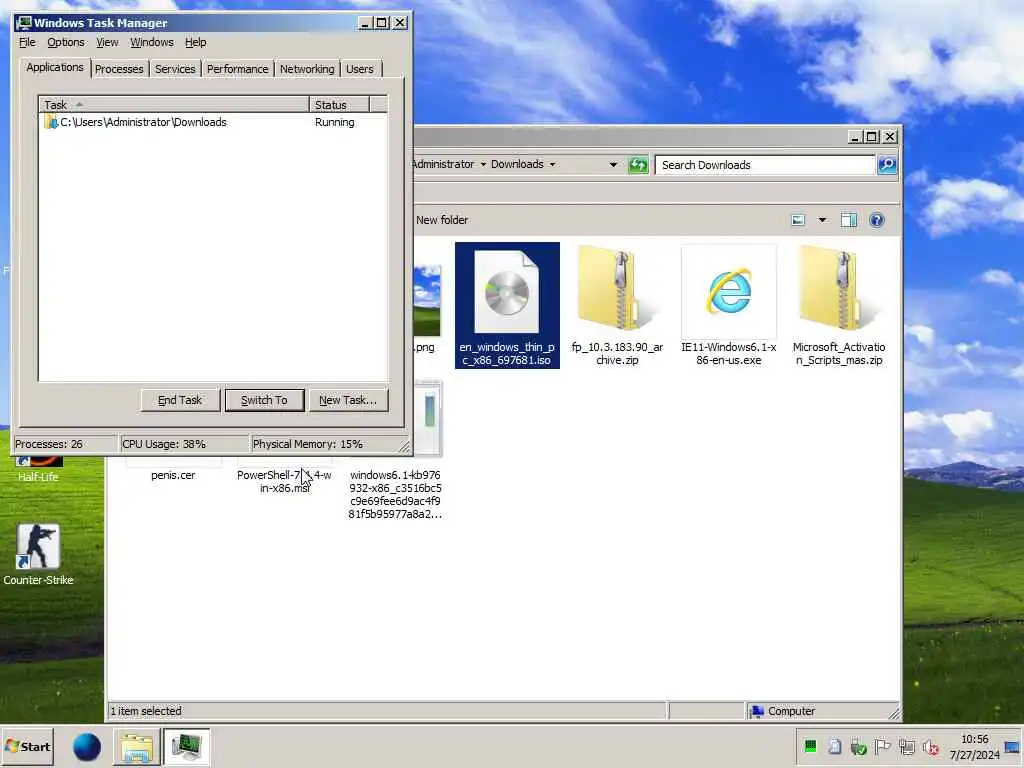
Task: Open the View menu in Task Manager
Action: click(107, 42)
